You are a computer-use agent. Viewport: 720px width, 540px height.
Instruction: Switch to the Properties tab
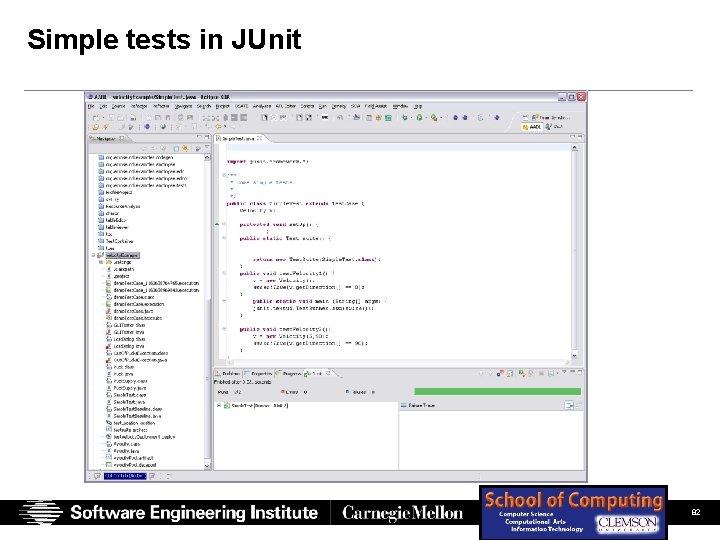coord(259,373)
